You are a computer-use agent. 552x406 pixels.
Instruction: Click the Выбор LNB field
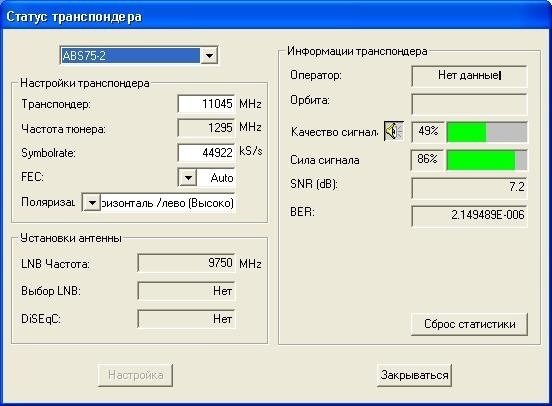point(186,291)
